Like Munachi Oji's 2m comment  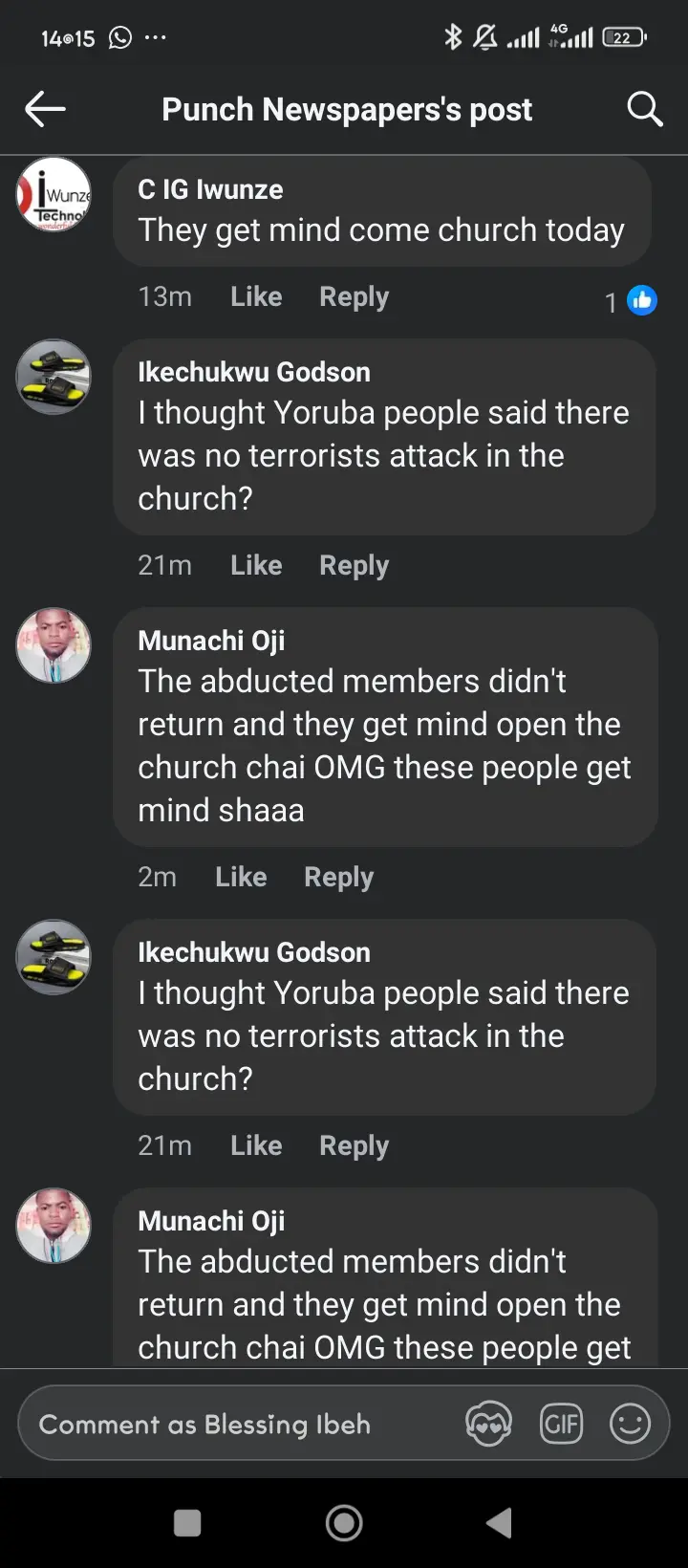[x=241, y=877]
